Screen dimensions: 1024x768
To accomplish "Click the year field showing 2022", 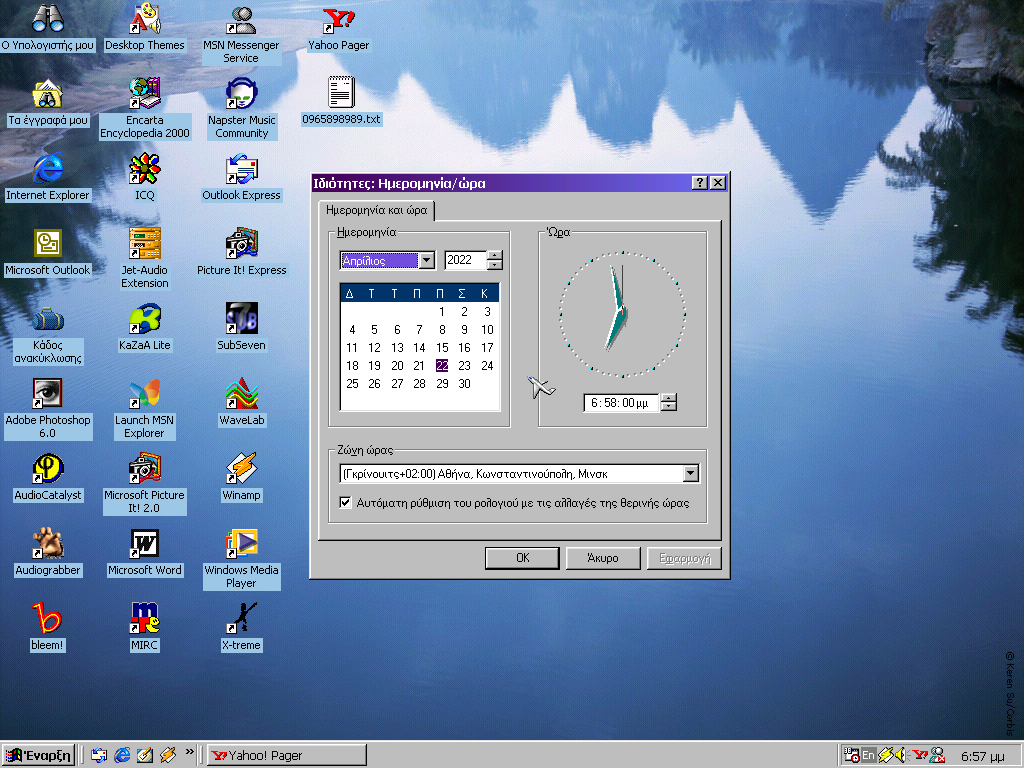I will 466,260.
